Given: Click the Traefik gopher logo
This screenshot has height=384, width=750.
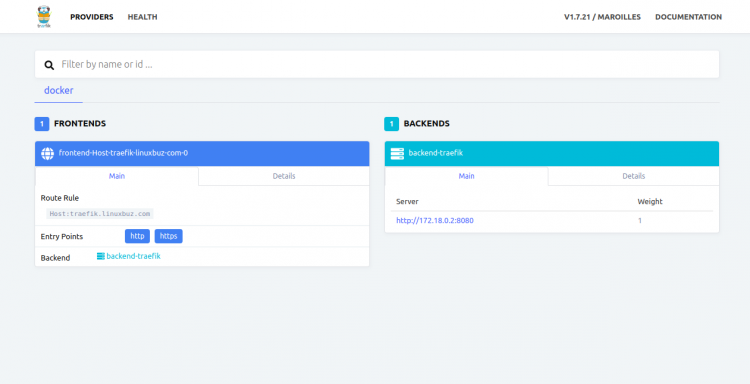Looking at the screenshot, I should coord(44,17).
